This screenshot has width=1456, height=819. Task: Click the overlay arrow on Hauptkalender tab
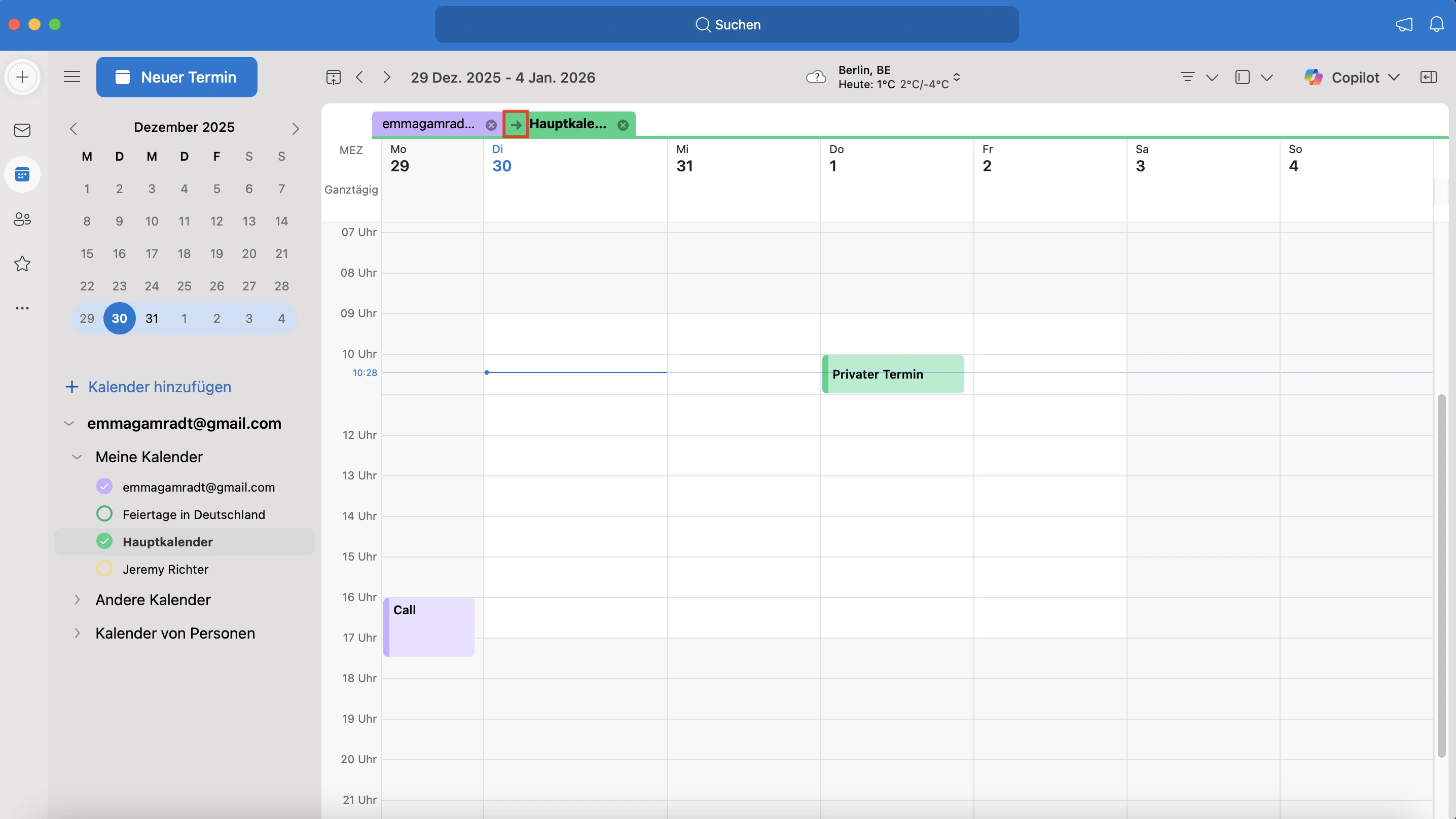click(516, 124)
